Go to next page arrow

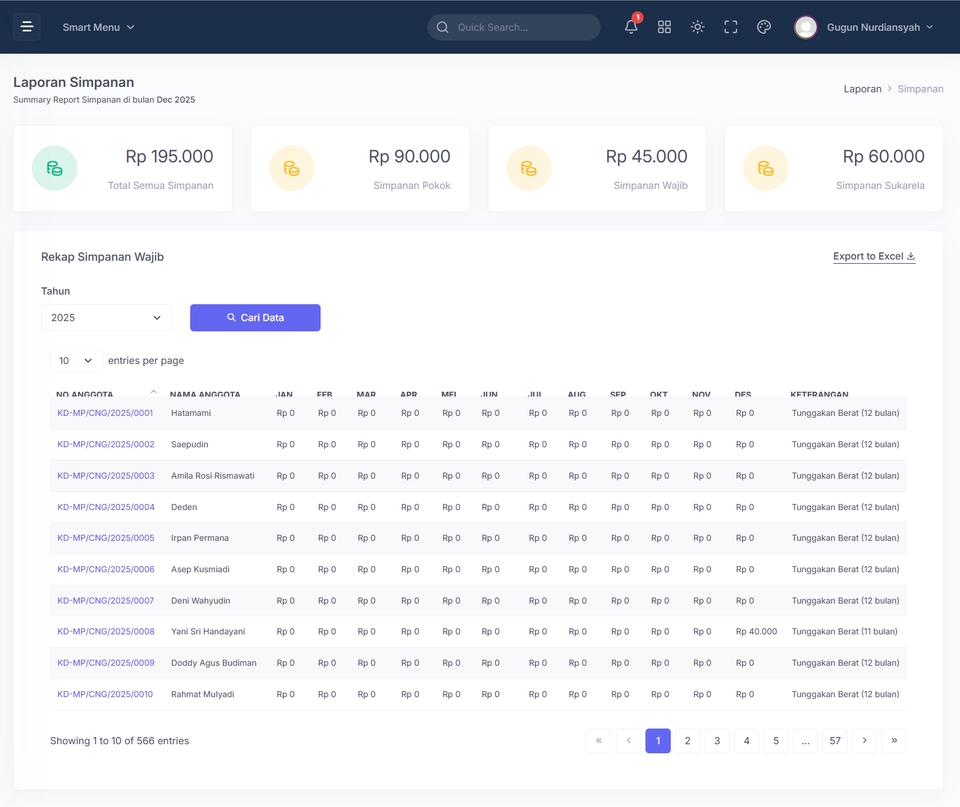864,741
